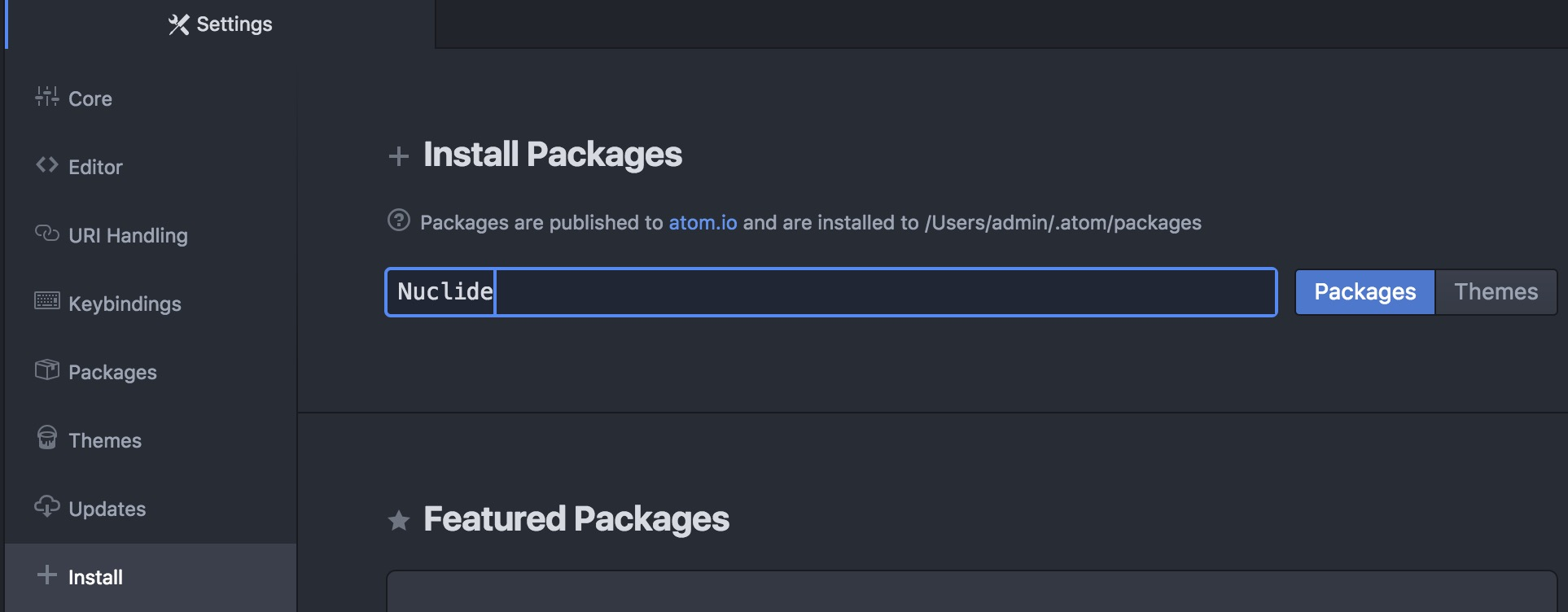This screenshot has width=1568, height=612.
Task: Click the Updates cloud download icon
Action: click(47, 506)
